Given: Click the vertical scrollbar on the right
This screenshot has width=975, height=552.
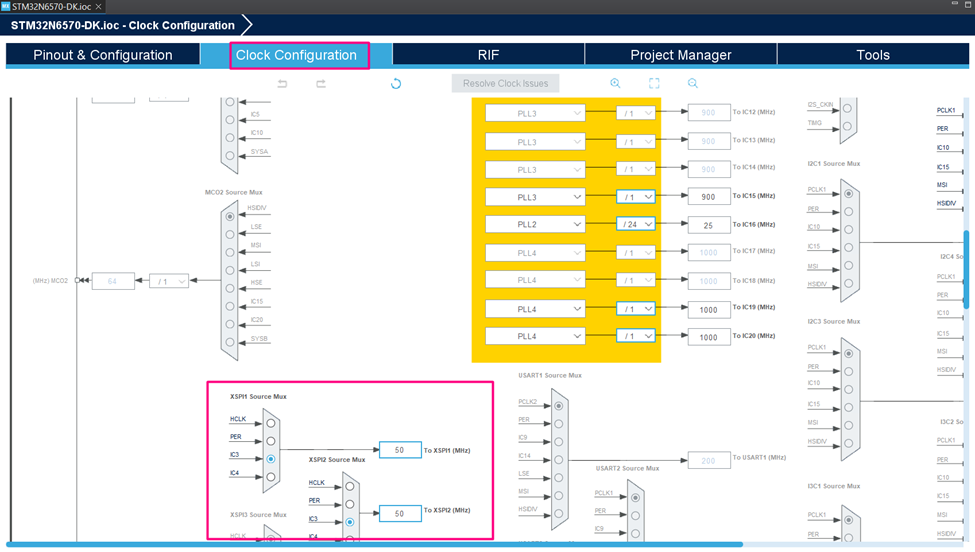Looking at the screenshot, I should [966, 269].
